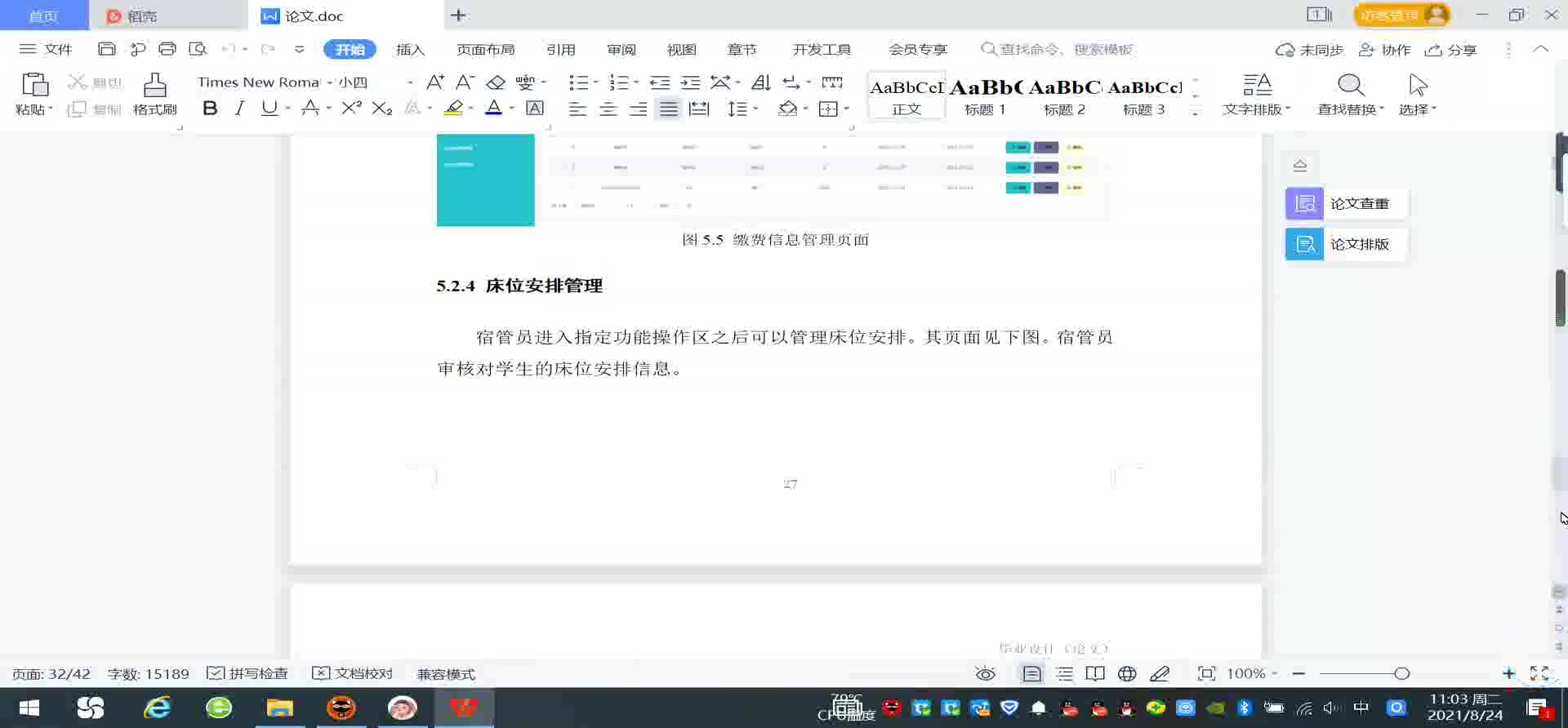Viewport: 1568px width, 728px height.
Task: Toggle eye protection mode in status bar
Action: [986, 674]
